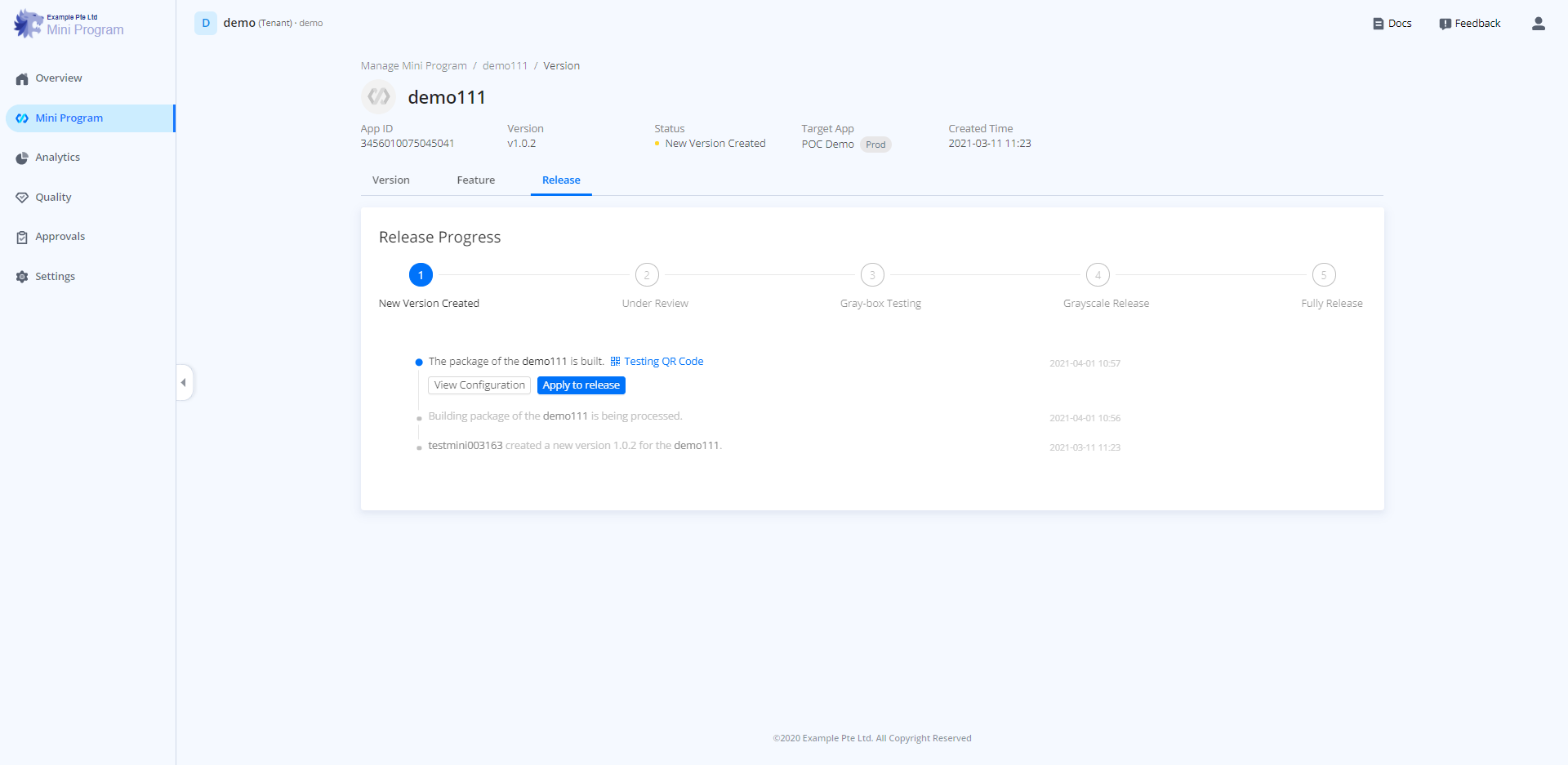
Task: Click the View Configuration button
Action: (479, 385)
